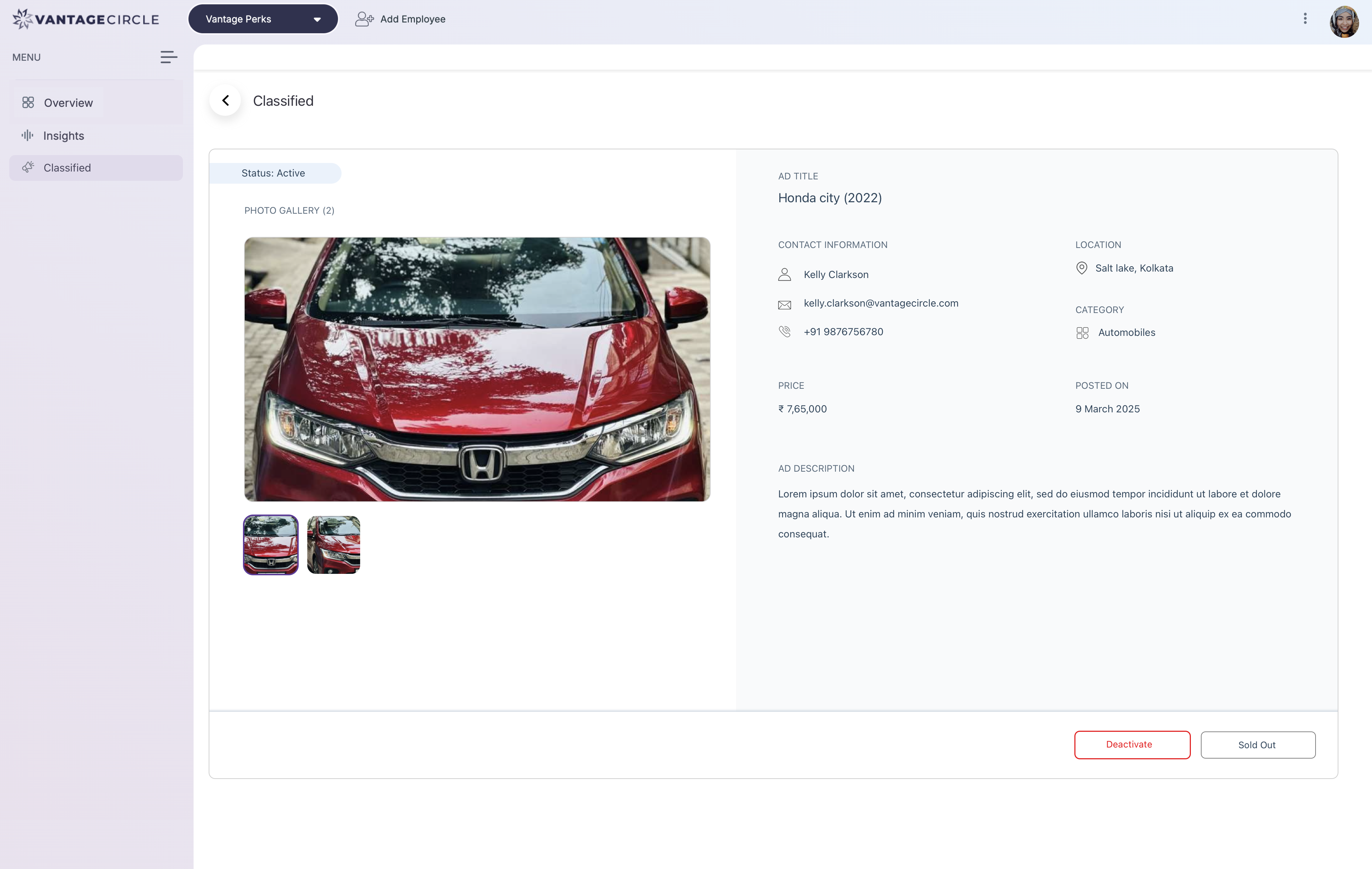Go to Insights in the sidebar
This screenshot has width=1372, height=869.
point(63,136)
